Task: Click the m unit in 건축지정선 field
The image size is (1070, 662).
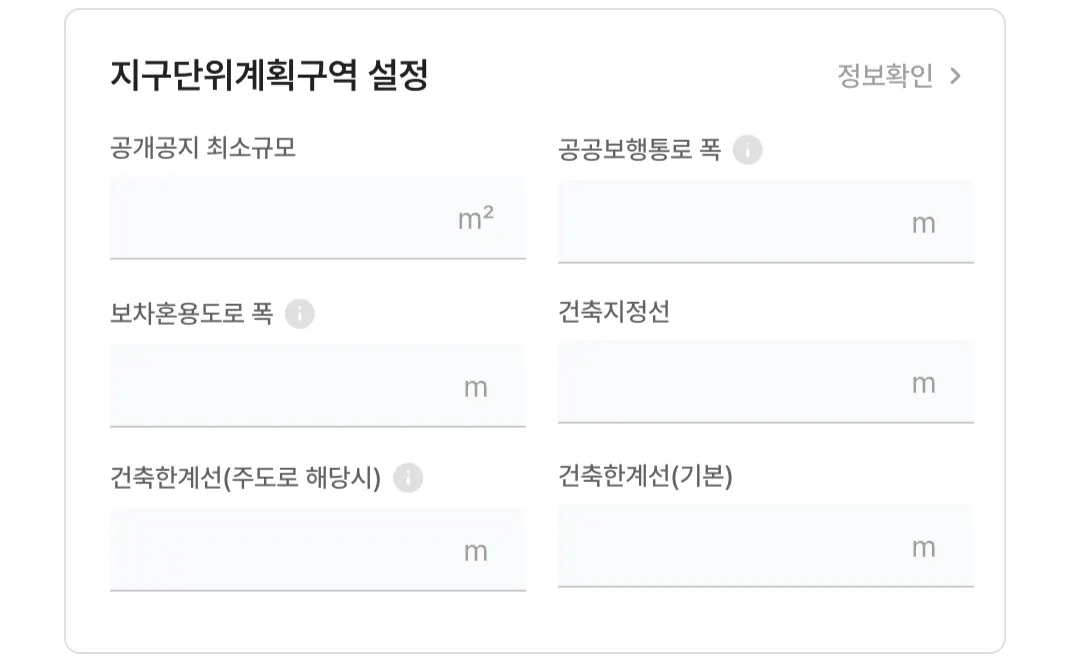Action: tap(924, 384)
